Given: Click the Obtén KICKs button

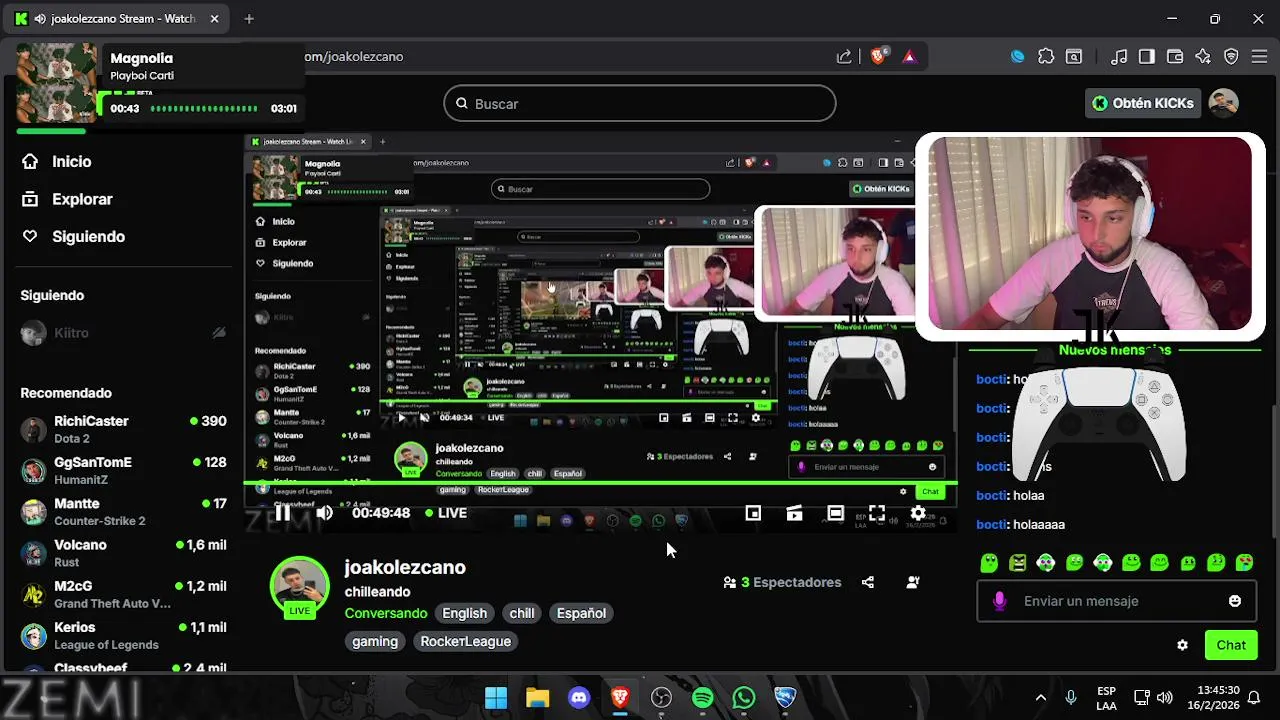Looking at the screenshot, I should pos(1142,103).
